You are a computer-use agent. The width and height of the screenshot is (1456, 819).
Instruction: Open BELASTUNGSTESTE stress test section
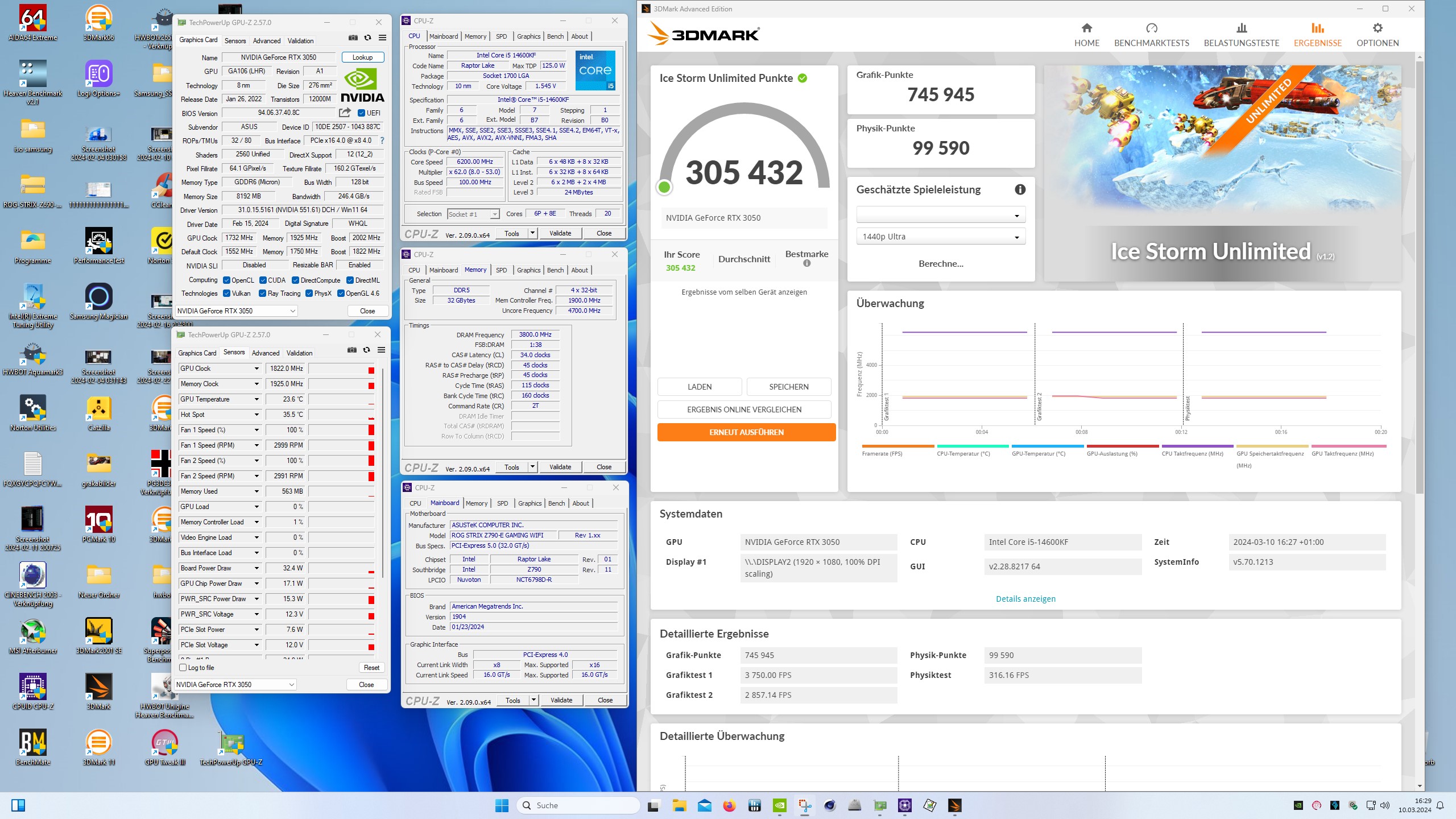pos(1241,35)
